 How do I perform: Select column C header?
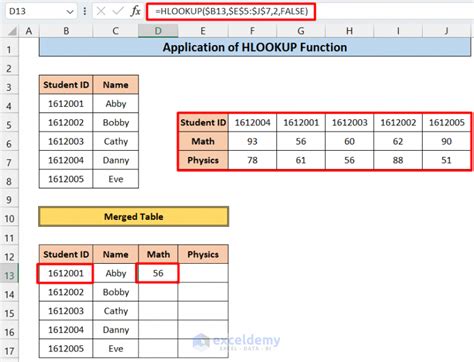pyautogui.click(x=115, y=31)
